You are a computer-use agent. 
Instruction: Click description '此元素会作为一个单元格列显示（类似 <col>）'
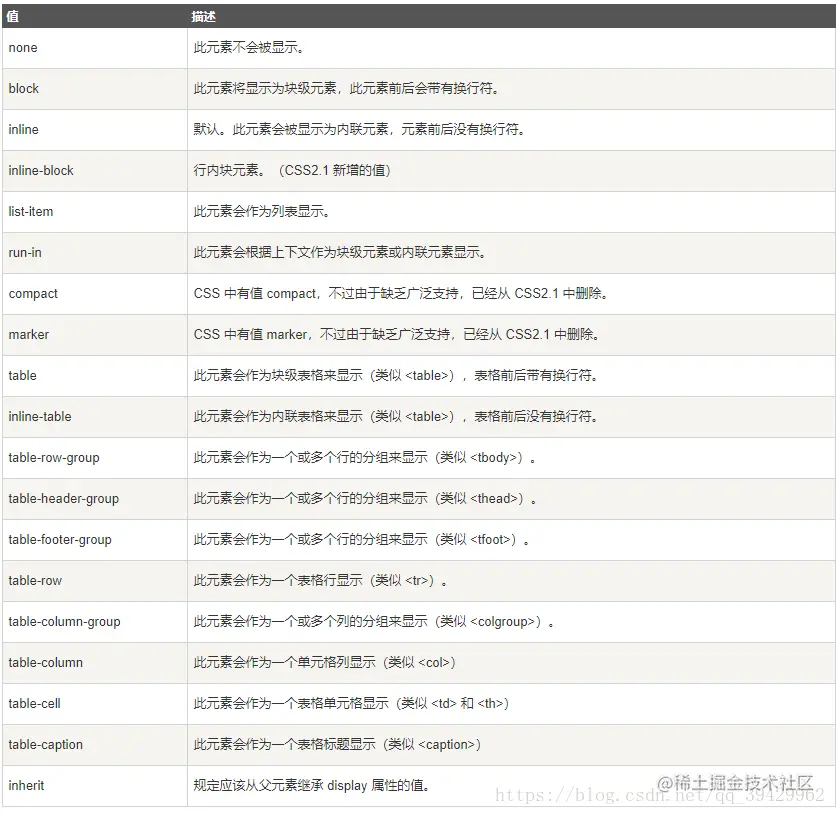[325, 664]
